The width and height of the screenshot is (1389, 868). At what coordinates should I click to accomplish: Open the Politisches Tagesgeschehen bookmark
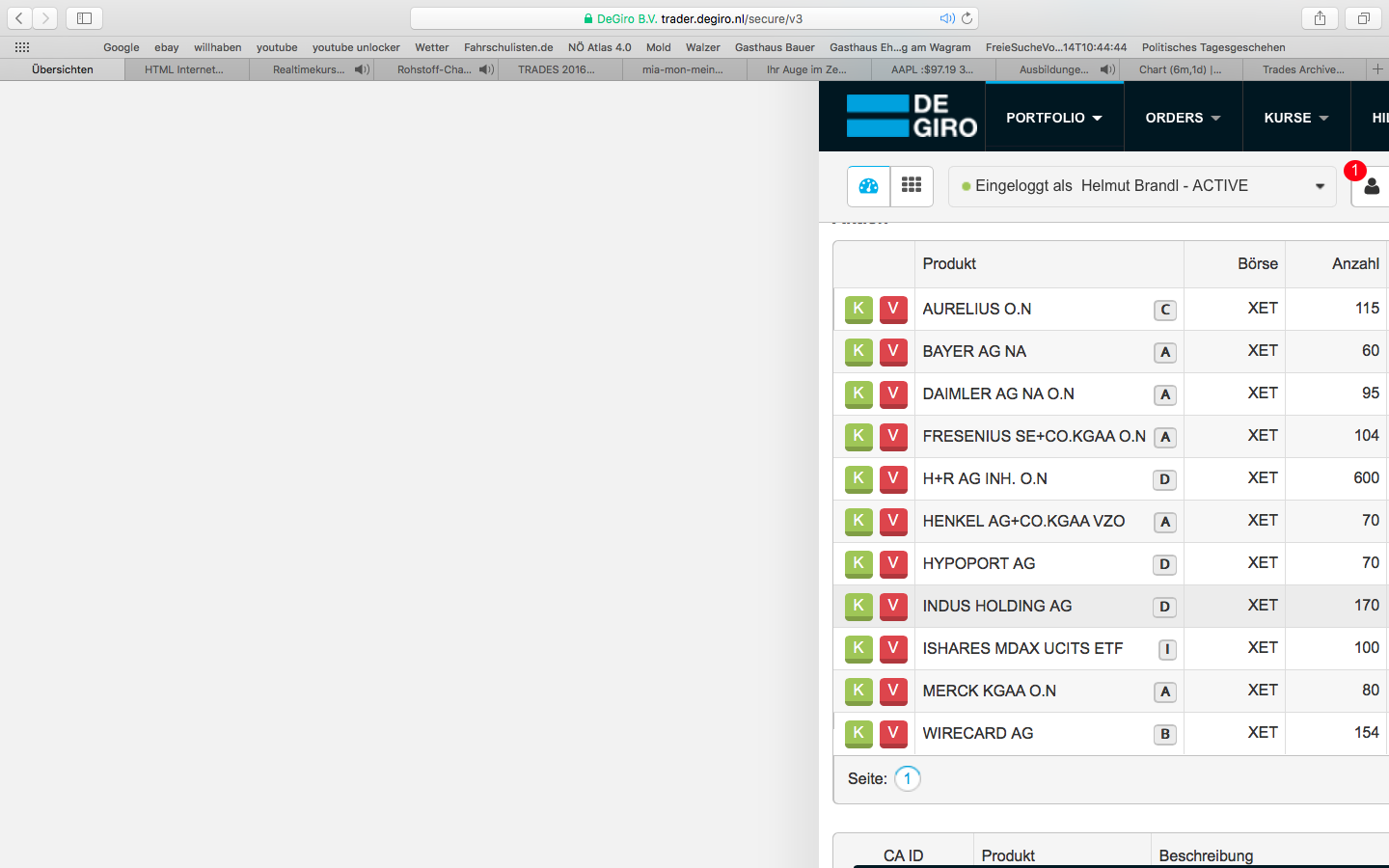click(x=1213, y=47)
